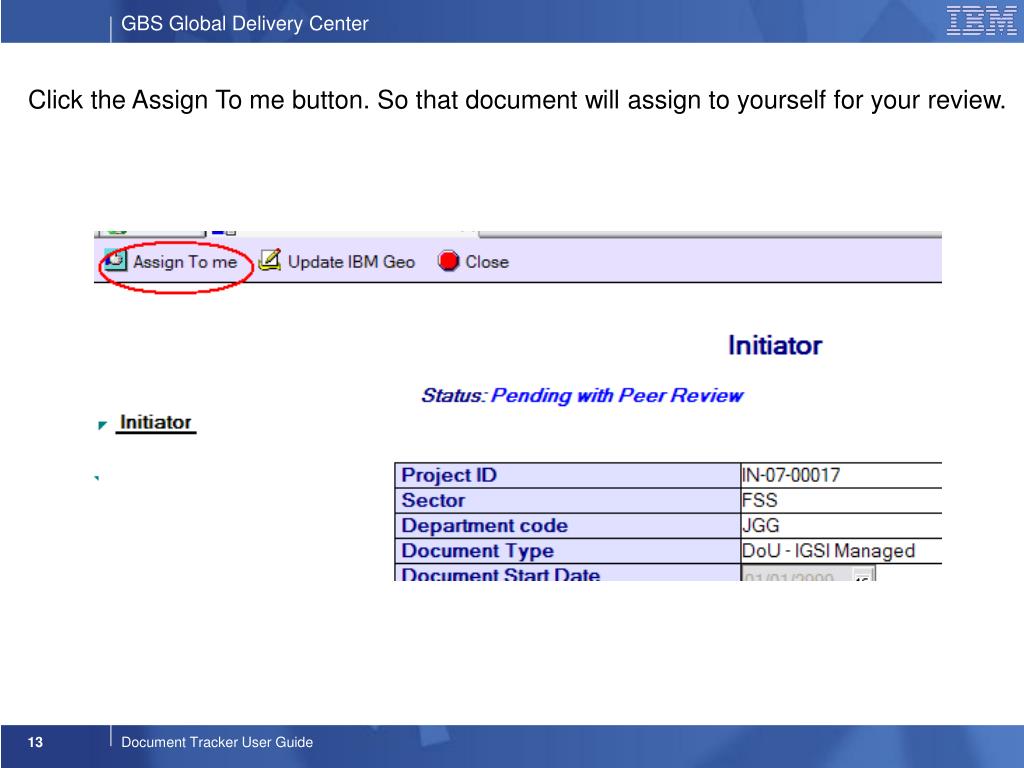Viewport: 1024px width, 768px height.
Task: Click the small teal twistie below Initiator
Action: click(97, 478)
